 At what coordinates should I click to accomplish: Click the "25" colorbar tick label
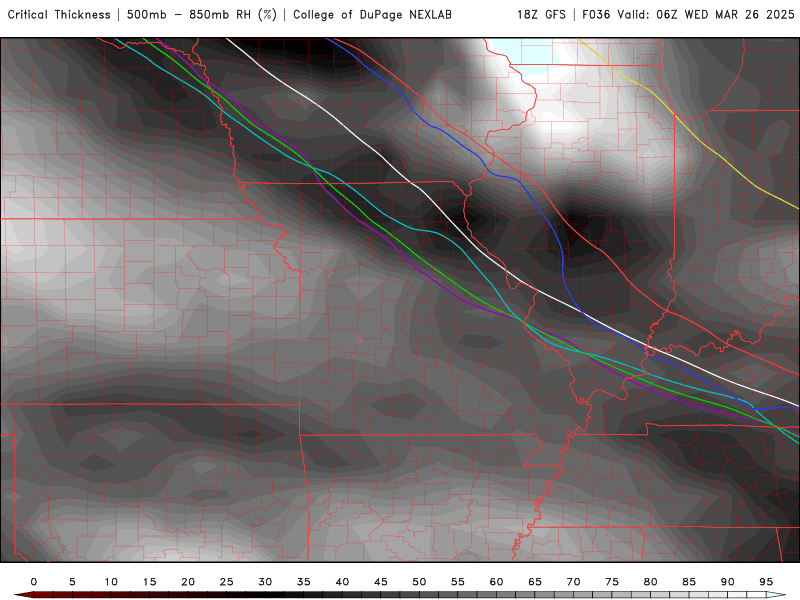click(227, 582)
